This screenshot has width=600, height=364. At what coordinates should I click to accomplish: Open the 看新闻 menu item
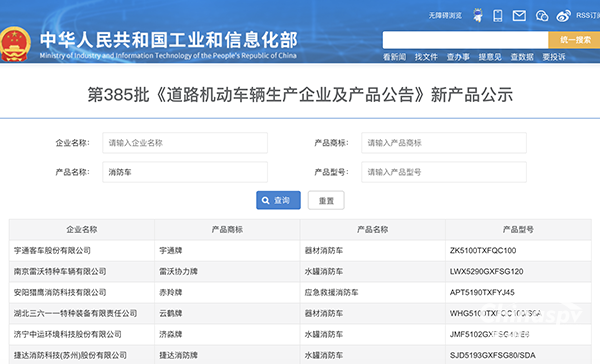[394, 57]
